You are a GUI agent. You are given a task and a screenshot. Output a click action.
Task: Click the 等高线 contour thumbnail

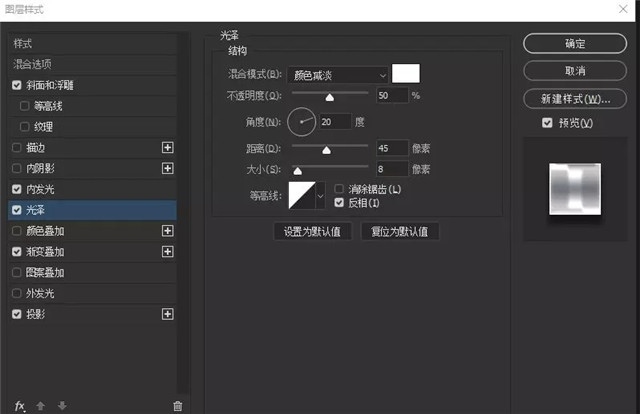[302, 196]
